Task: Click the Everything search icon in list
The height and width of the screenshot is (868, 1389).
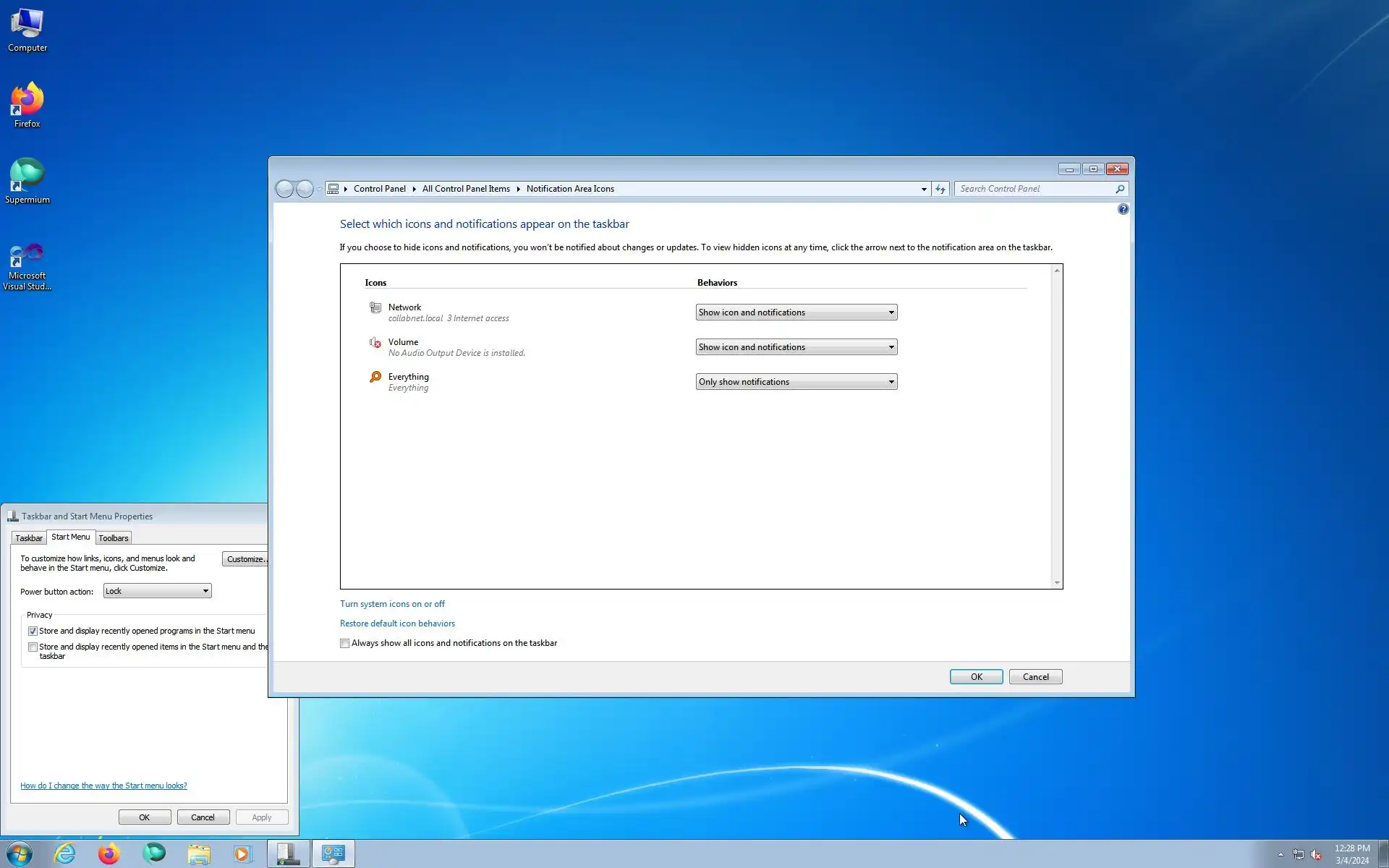Action: [375, 377]
